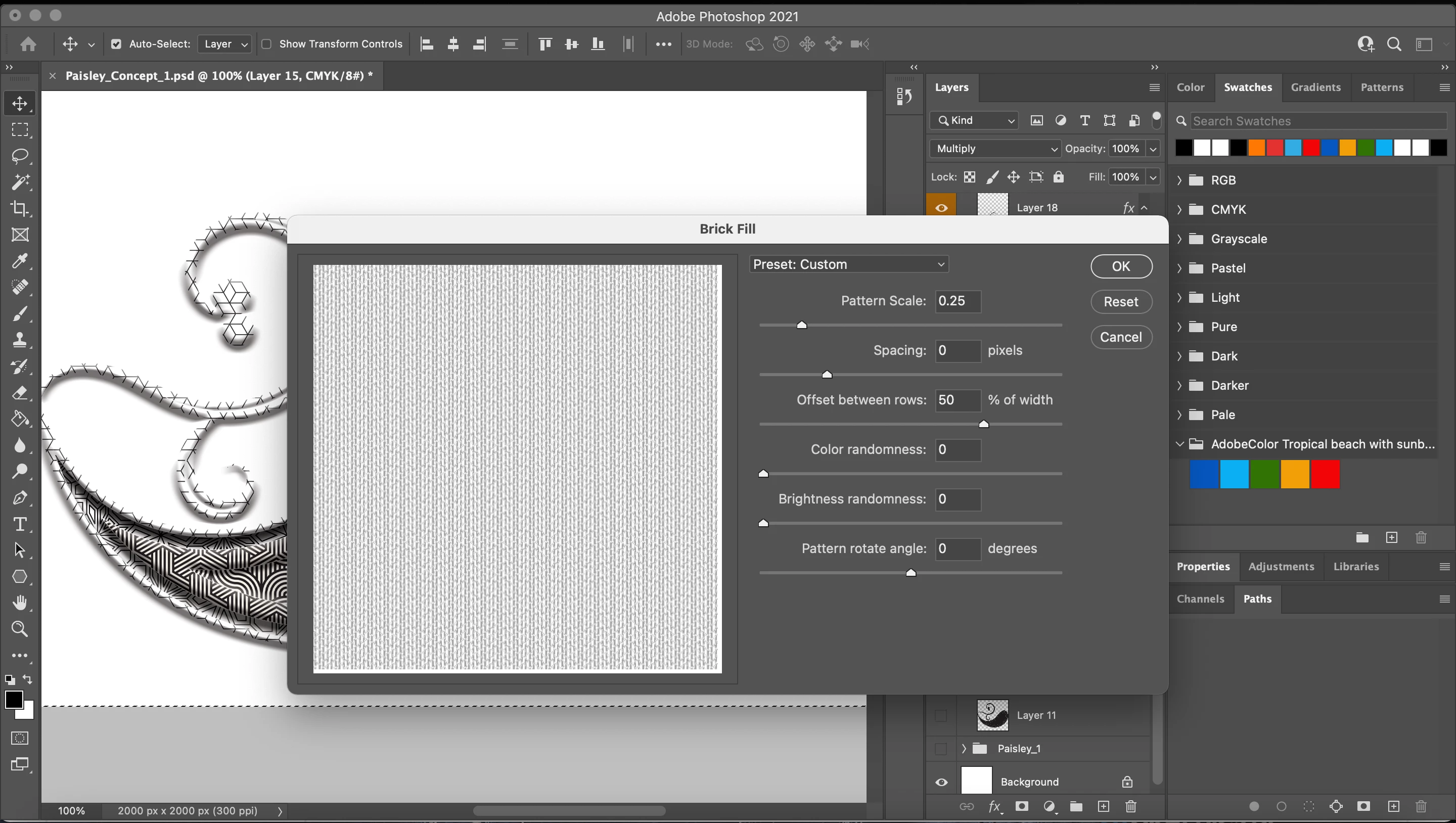Select the Hand tool
Viewport: 1456px width, 823px height.
[x=20, y=603]
